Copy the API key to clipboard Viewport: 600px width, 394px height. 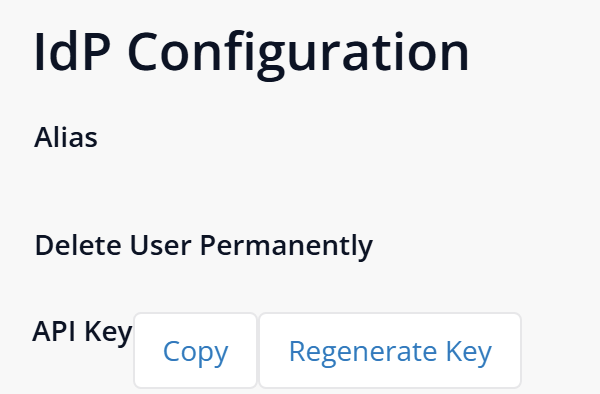coord(195,350)
